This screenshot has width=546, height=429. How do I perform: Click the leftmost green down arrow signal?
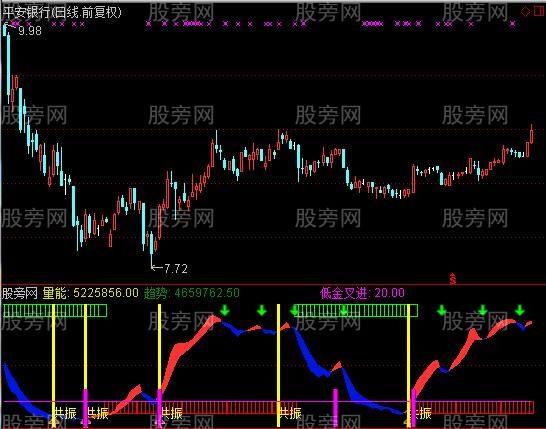[225, 310]
